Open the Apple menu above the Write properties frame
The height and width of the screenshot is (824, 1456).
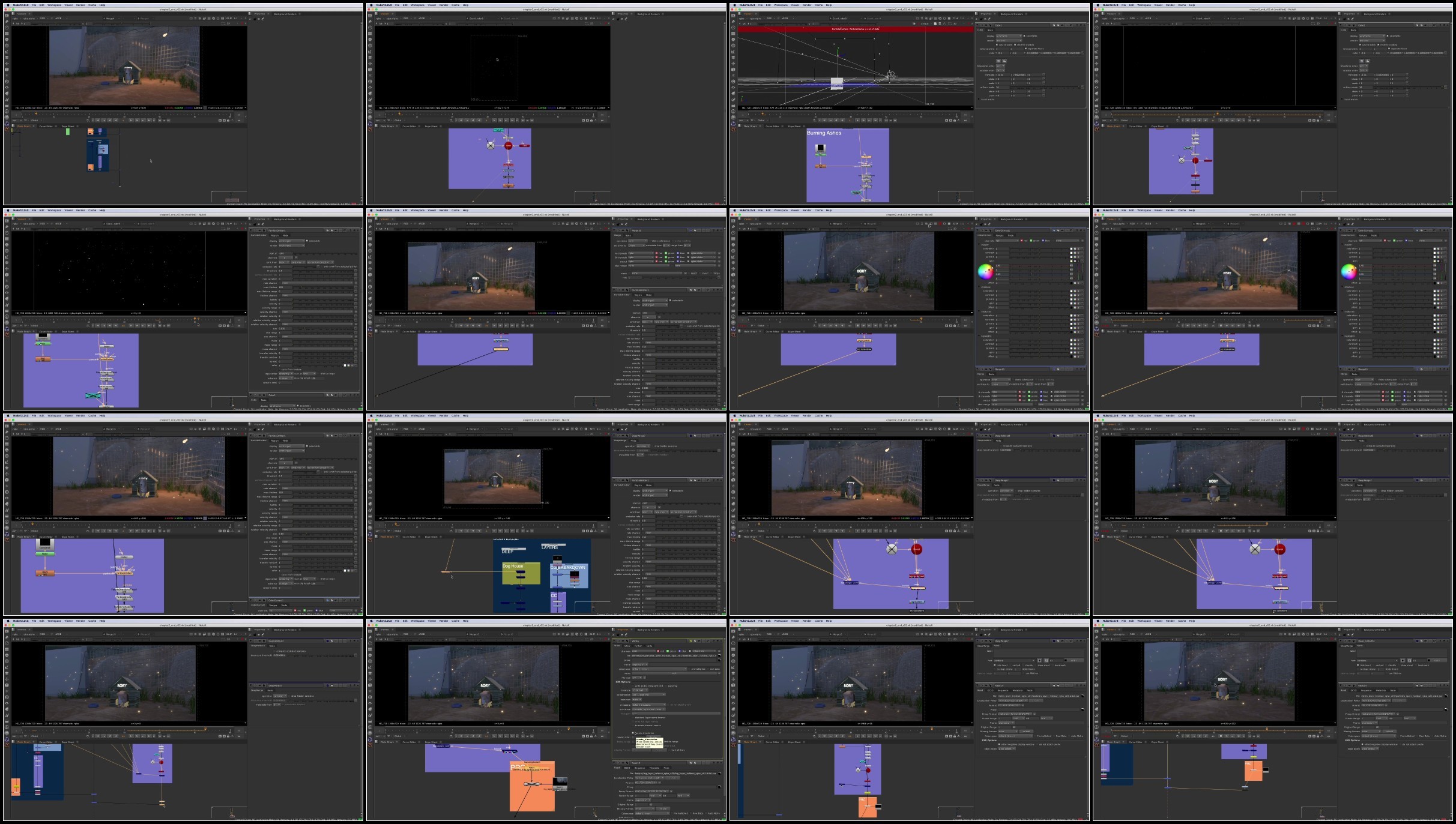[x=371, y=621]
